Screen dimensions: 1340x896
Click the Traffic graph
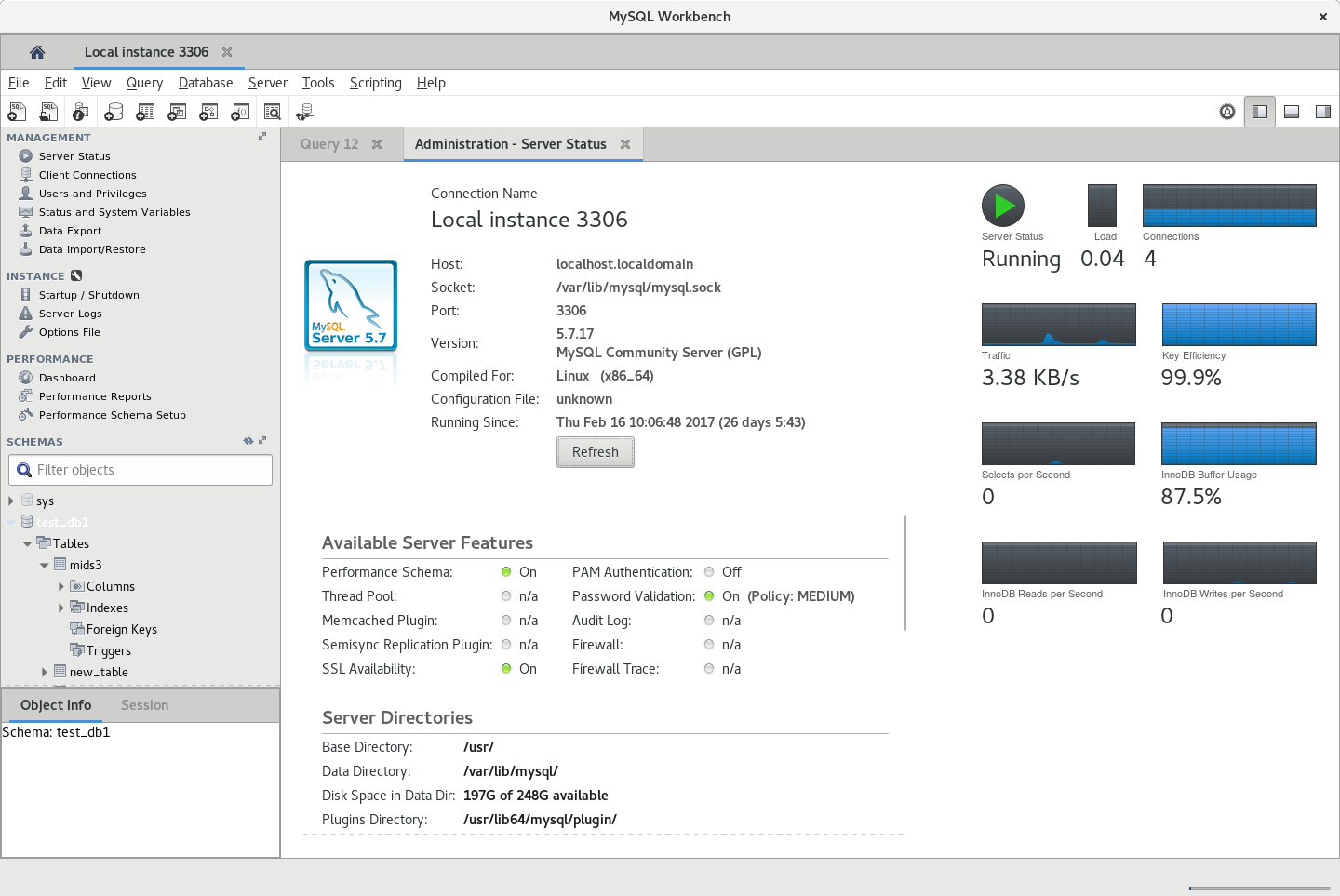(1059, 325)
